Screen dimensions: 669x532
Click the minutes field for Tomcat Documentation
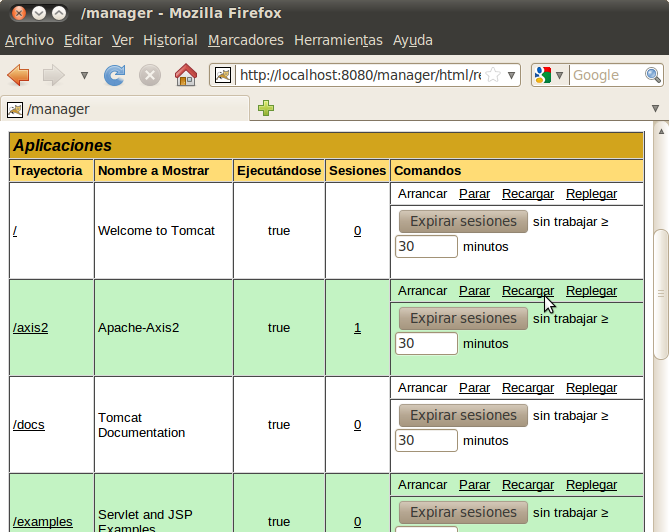tap(426, 440)
